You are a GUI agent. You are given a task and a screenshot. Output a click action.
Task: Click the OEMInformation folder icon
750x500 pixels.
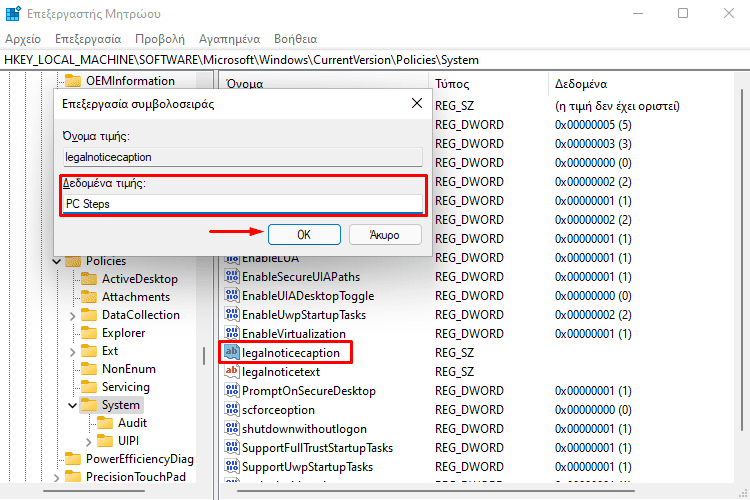pos(73,80)
